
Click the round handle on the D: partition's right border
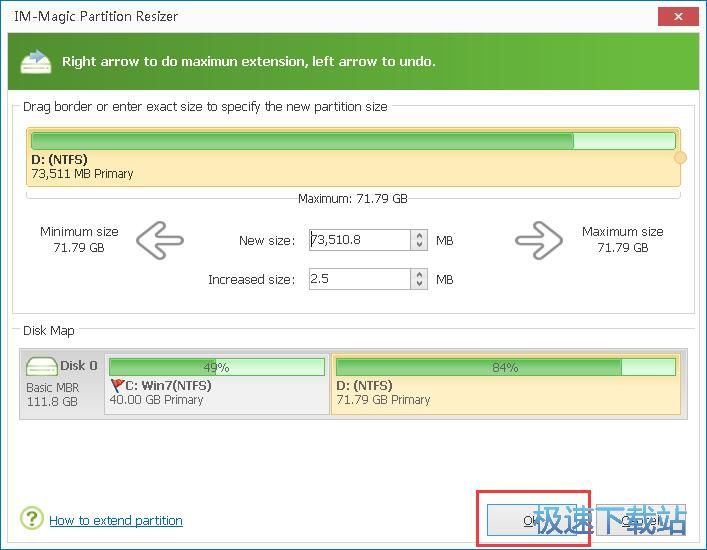point(680,157)
